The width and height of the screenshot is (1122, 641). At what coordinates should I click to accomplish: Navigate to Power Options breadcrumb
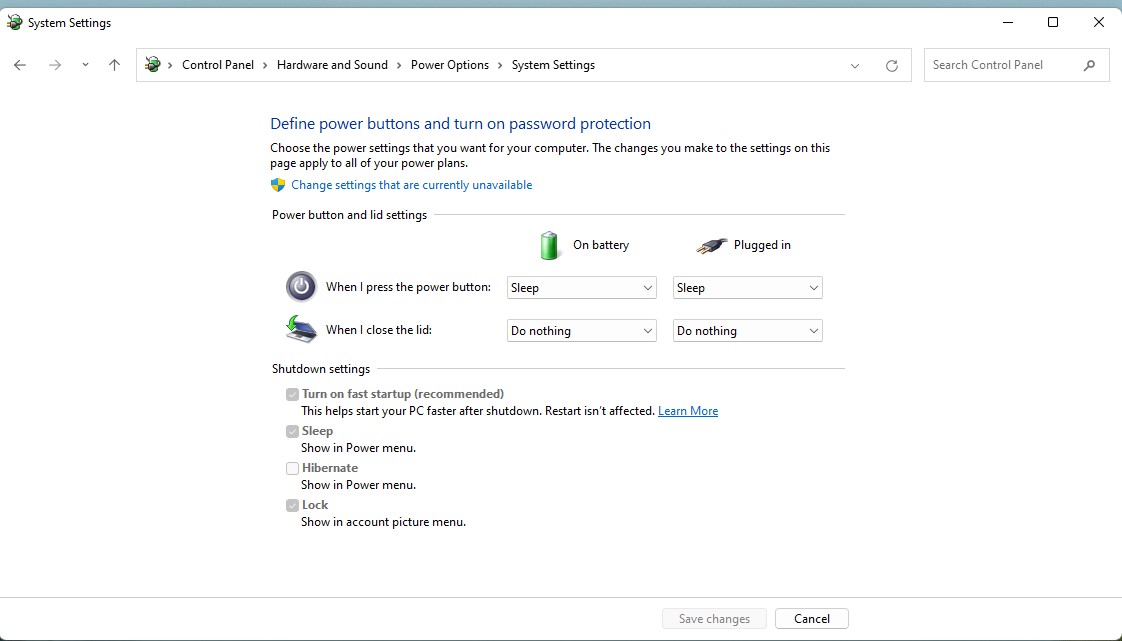[449, 65]
